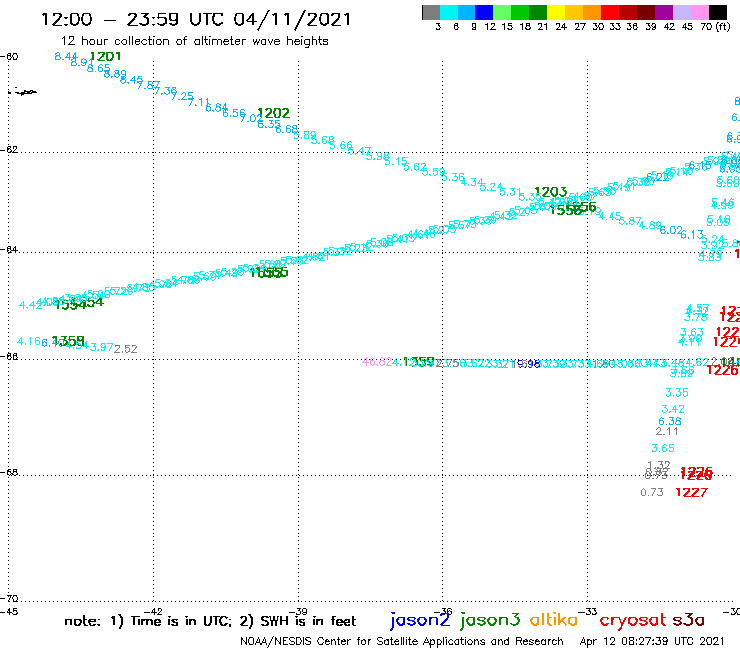
Task: Click the cyan wave height value '4.42'
Action: pos(30,305)
